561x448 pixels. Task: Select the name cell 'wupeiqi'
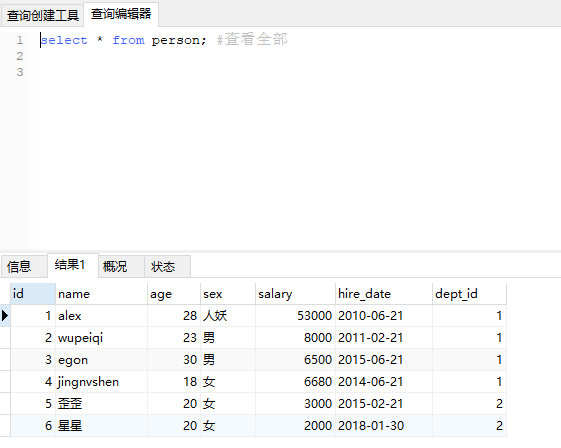click(101, 337)
